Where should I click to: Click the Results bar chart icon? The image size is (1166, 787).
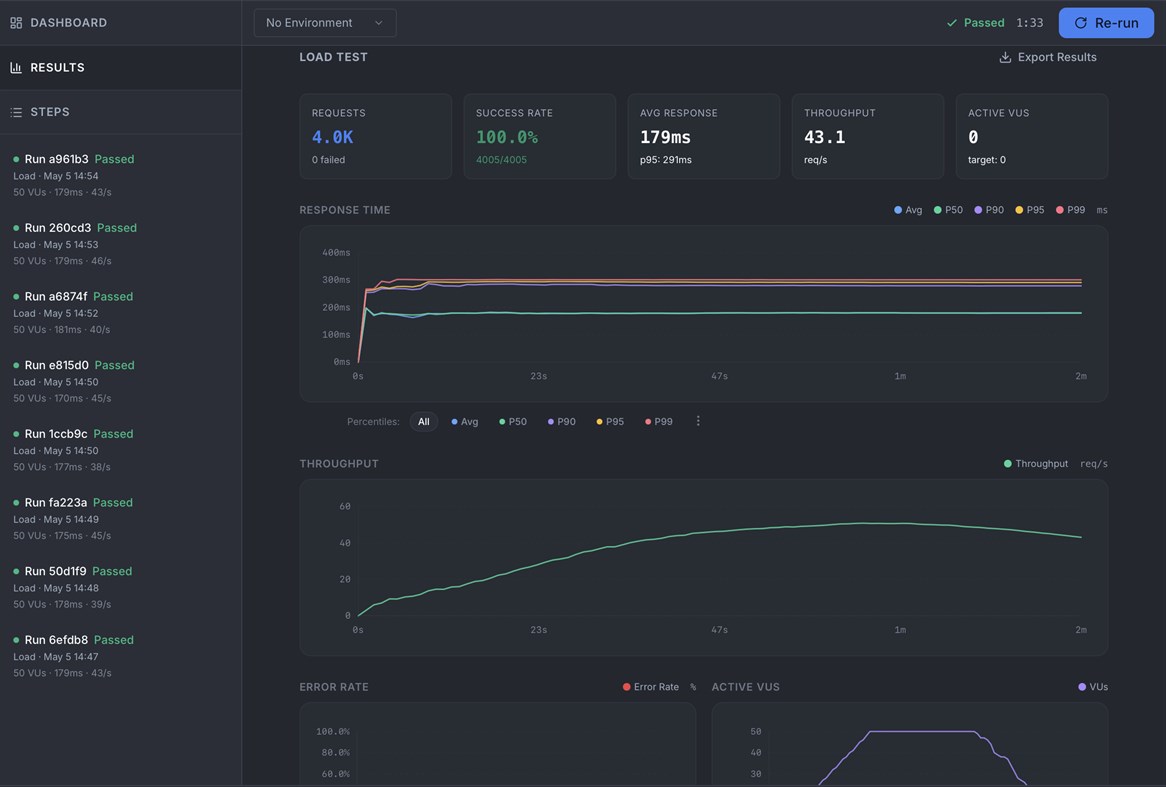pos(16,68)
